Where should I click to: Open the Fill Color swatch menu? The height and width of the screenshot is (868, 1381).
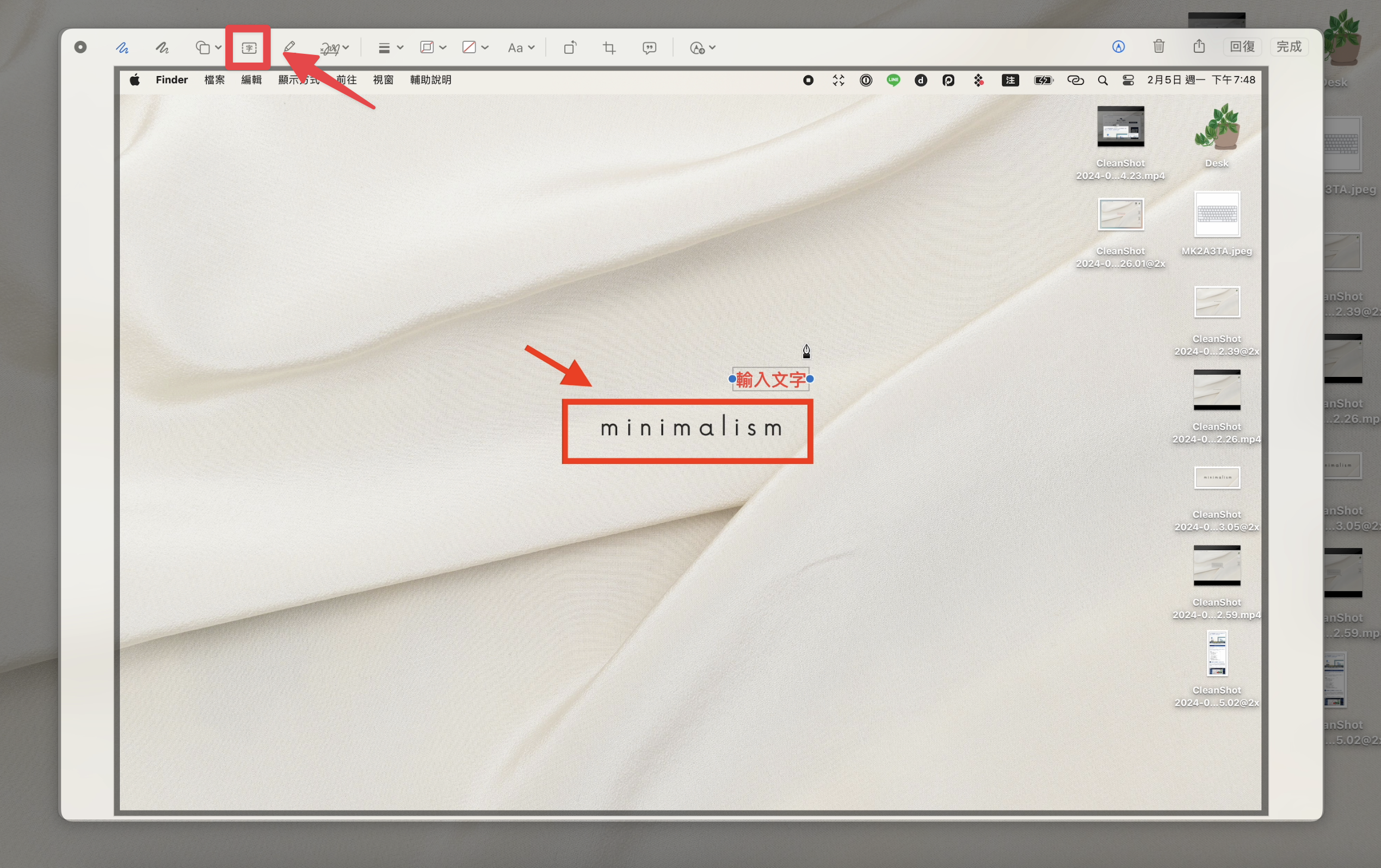475,47
